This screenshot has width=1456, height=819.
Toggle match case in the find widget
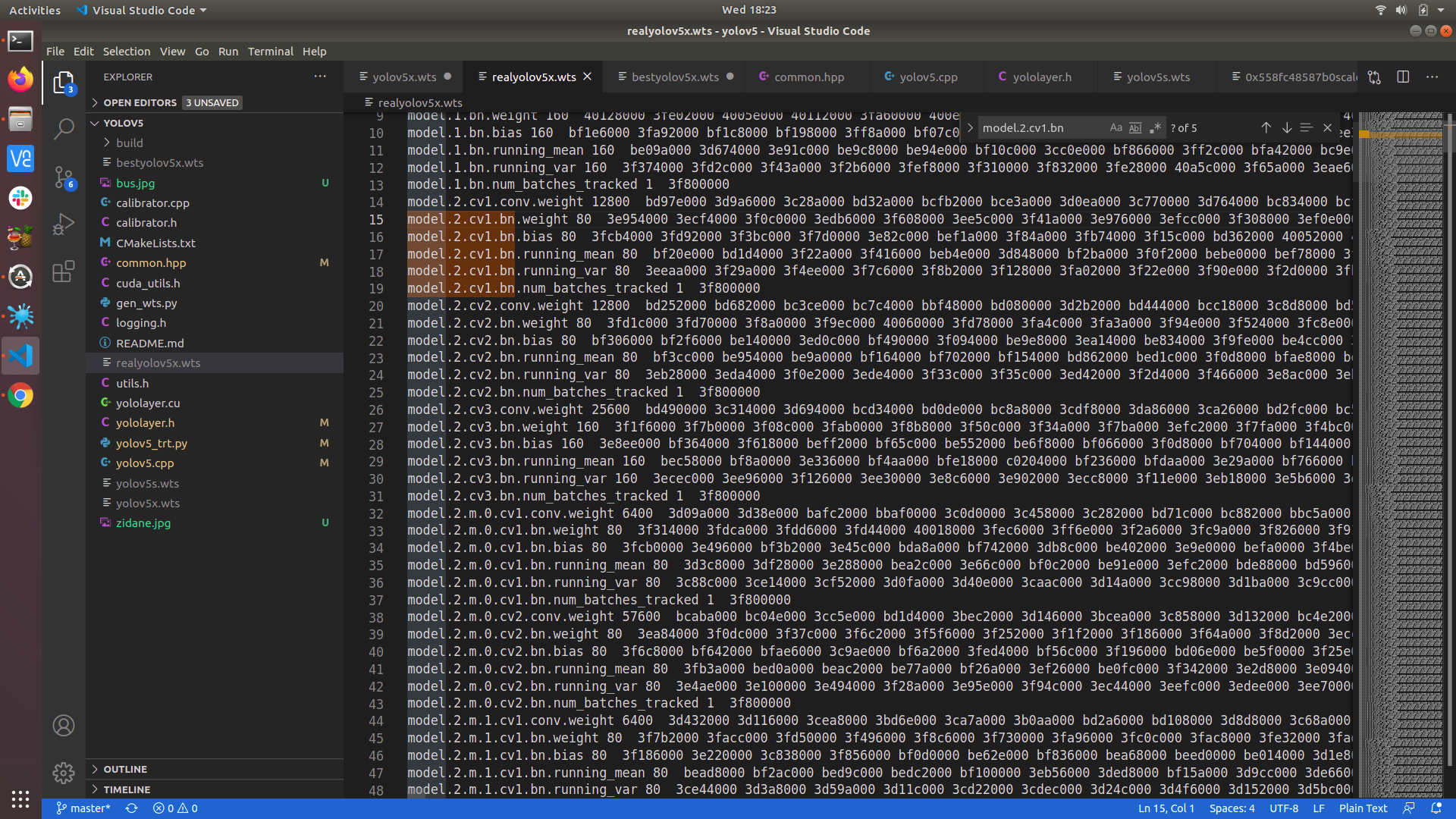click(1116, 127)
